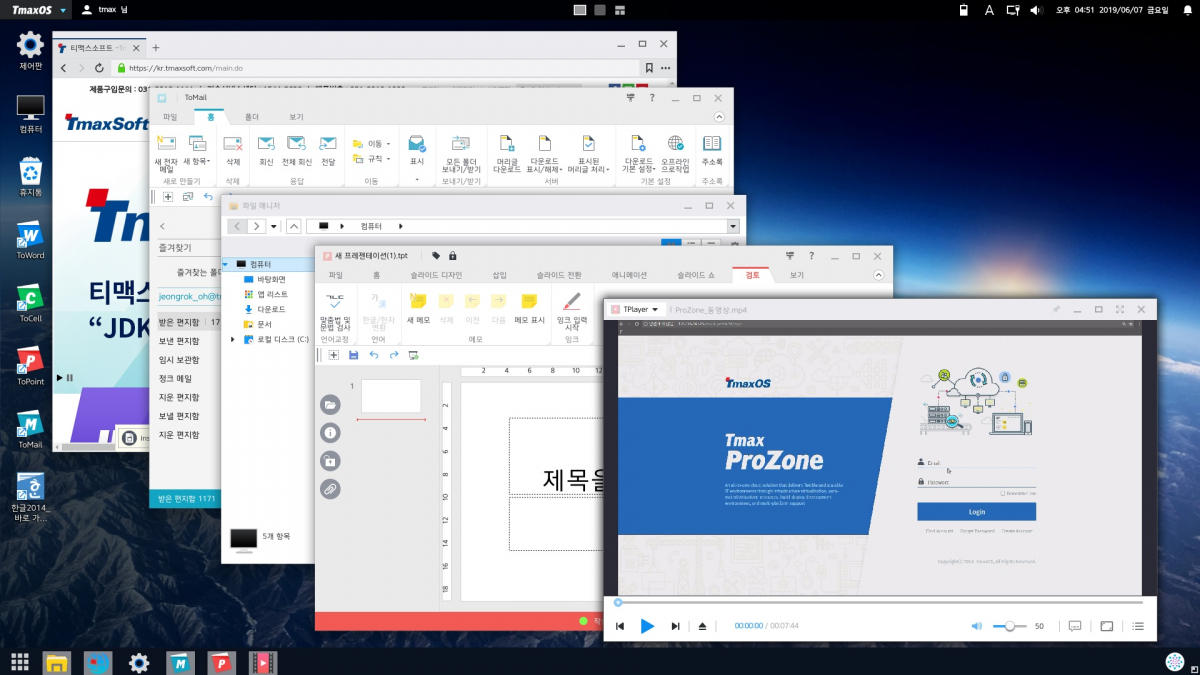This screenshot has height=675, width=1200.
Task: Select 보낸 편지함 folder in ToMail
Action: click(x=179, y=341)
